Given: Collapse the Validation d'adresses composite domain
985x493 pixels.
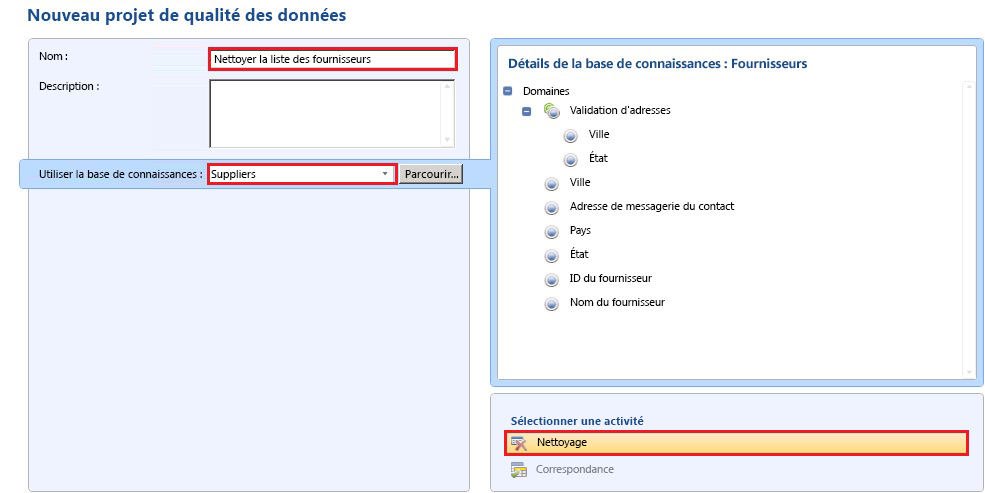Looking at the screenshot, I should 526,111.
